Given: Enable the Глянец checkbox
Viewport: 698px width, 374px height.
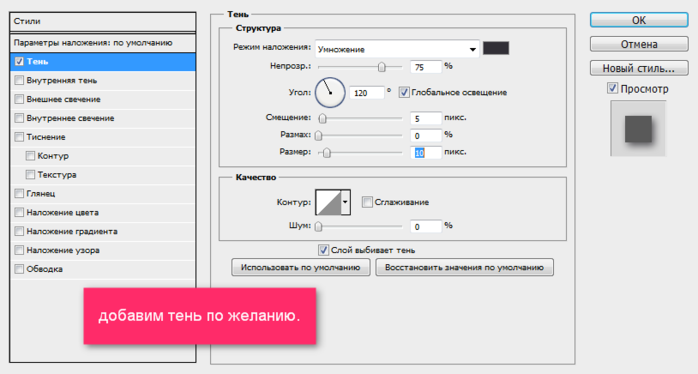Looking at the screenshot, I should point(19,193).
